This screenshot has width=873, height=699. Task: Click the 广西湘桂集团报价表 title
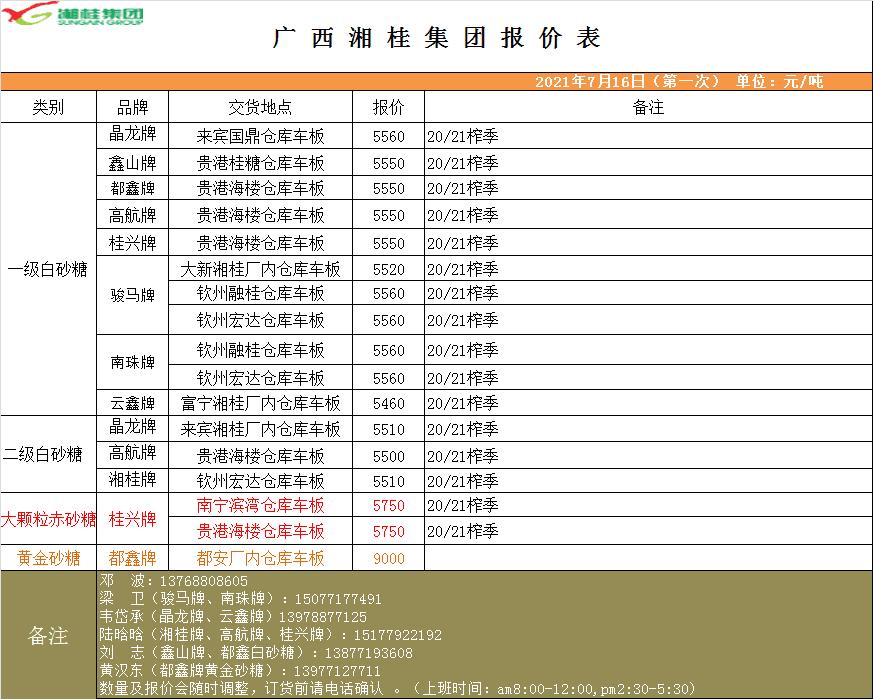[437, 38]
